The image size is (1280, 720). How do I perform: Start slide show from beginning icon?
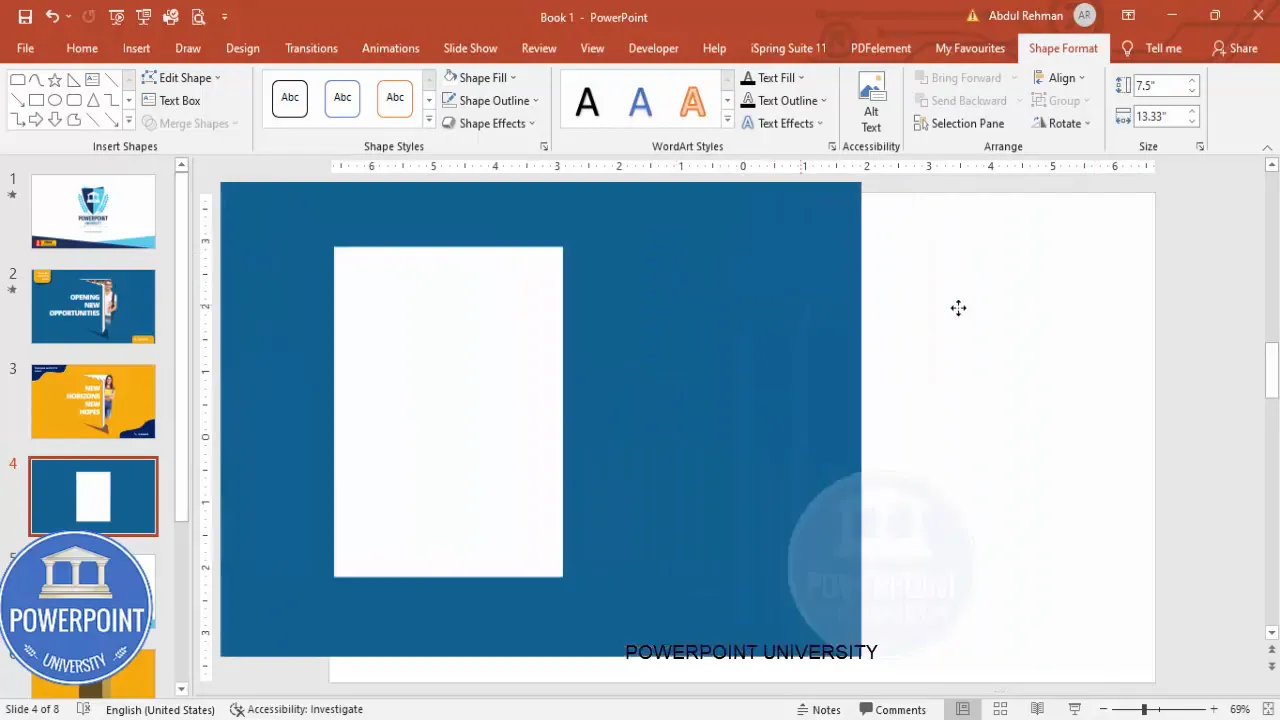coord(117,17)
